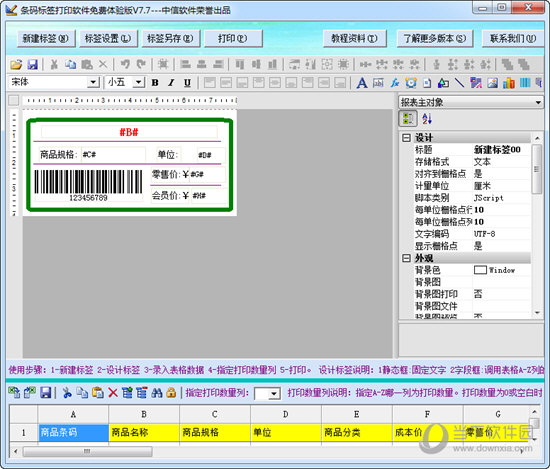Toggle Underline text formatting
The image size is (550, 469).
point(187,83)
